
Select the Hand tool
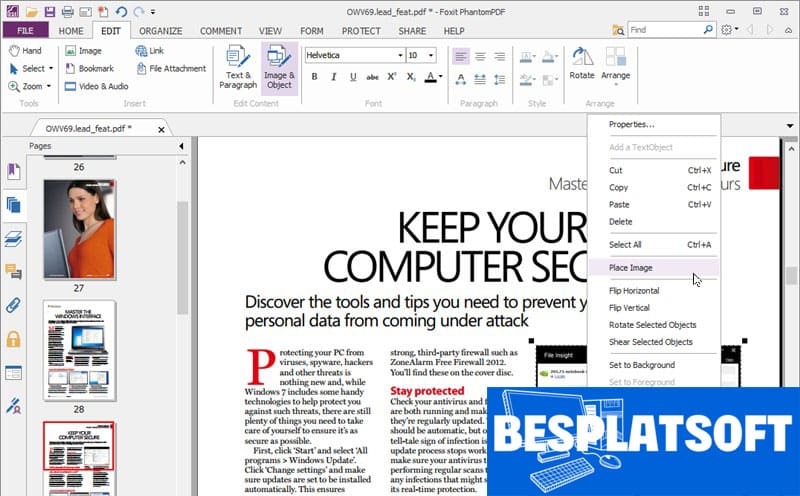coord(26,50)
